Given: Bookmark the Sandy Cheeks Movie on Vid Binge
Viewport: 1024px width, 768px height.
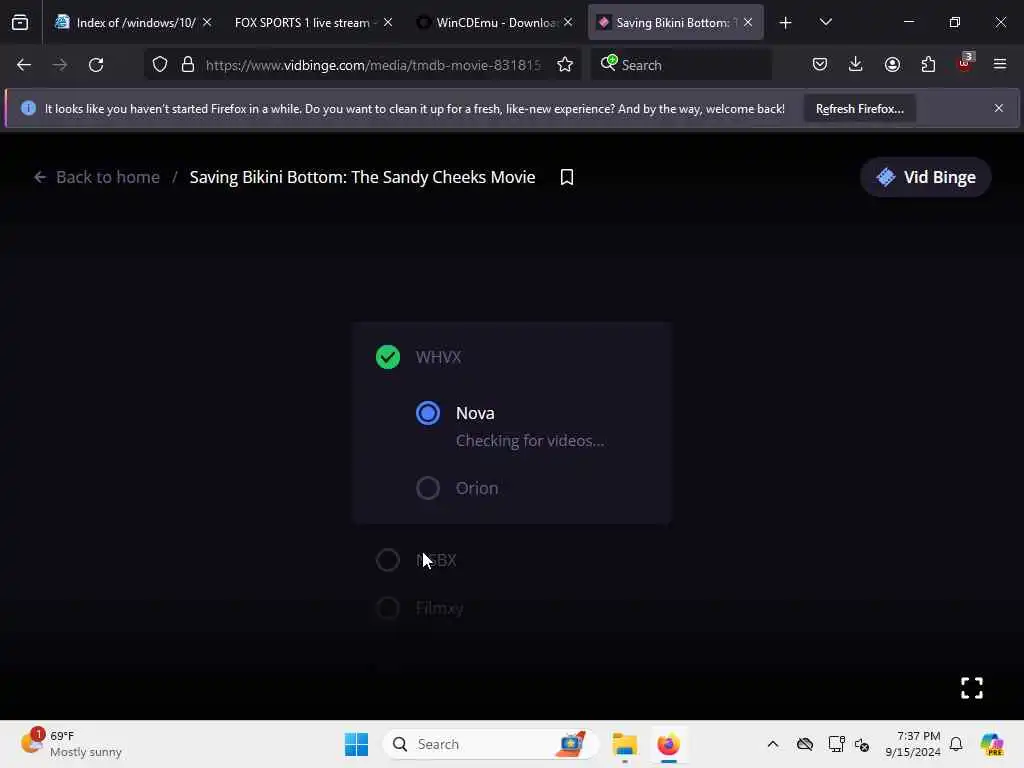Looking at the screenshot, I should click(567, 177).
